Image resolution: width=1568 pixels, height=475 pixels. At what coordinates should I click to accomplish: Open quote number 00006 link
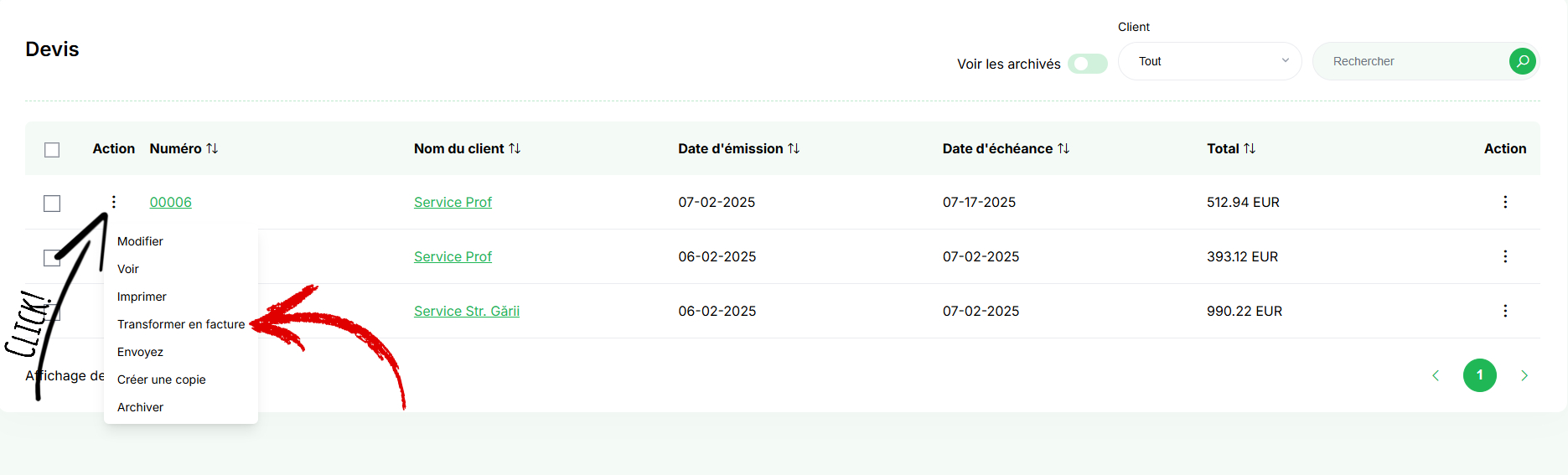170,202
